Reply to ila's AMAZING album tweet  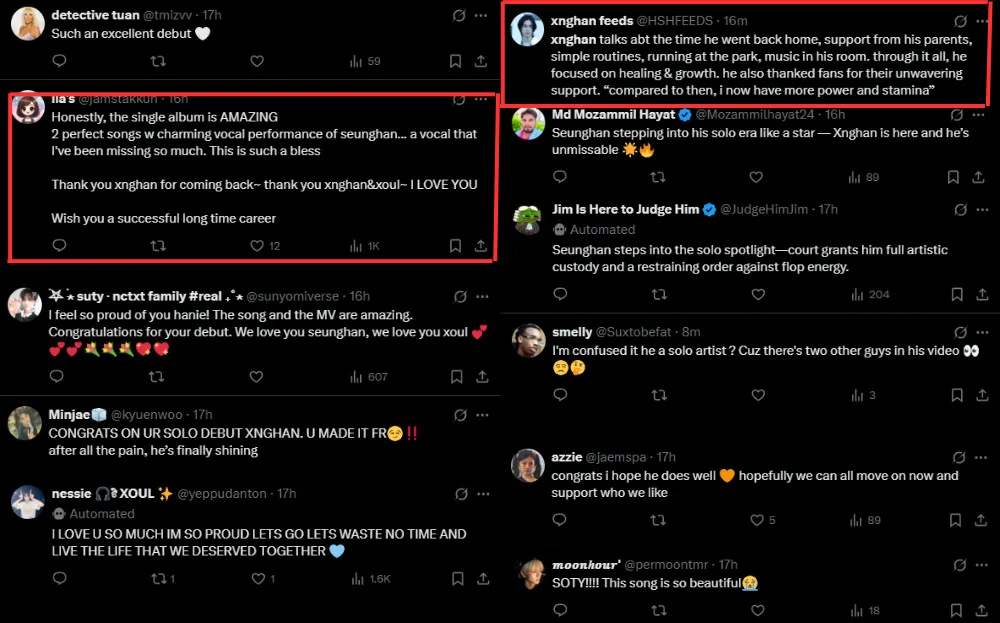point(59,246)
